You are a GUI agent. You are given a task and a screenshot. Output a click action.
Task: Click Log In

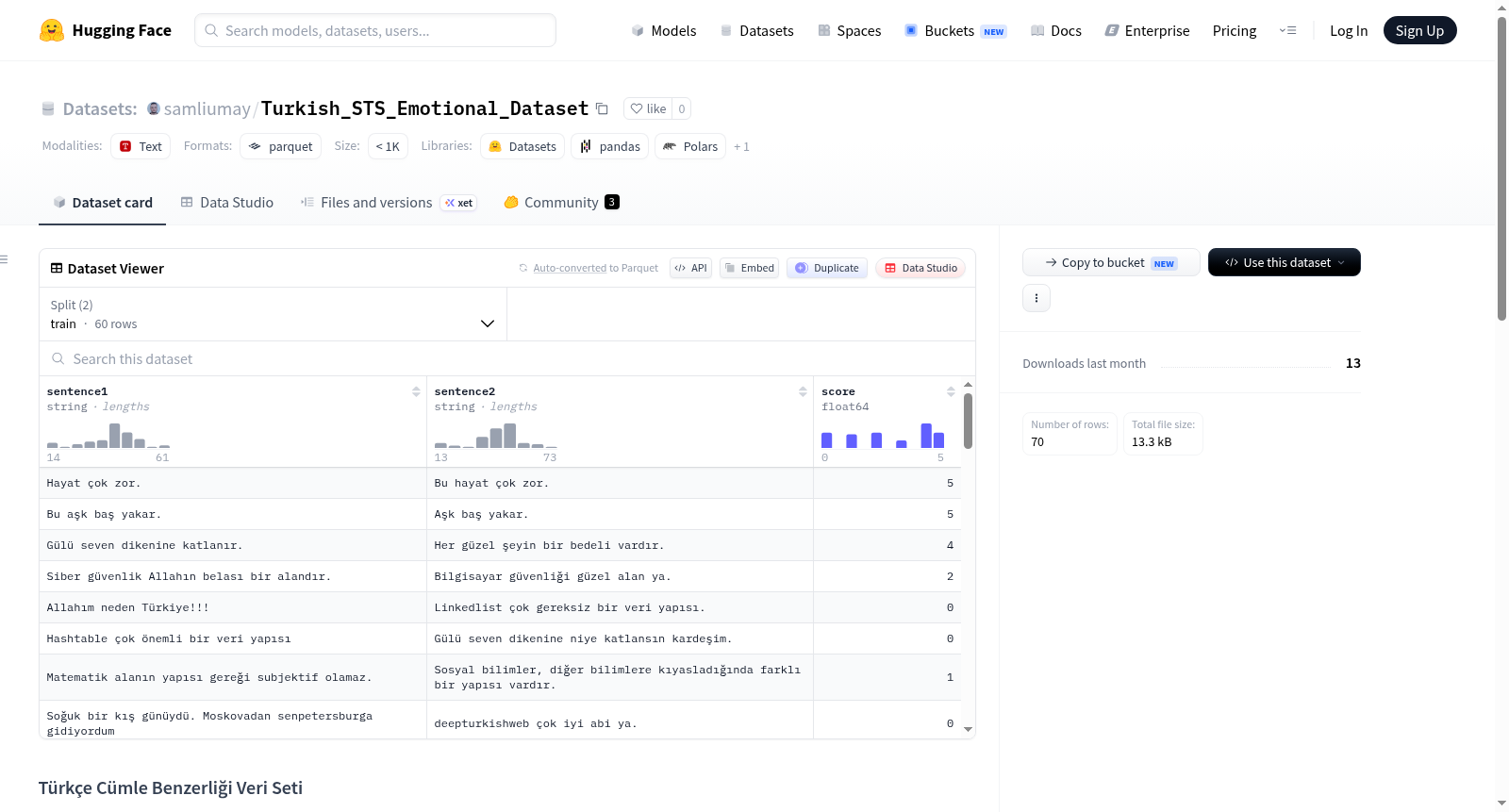click(1349, 31)
